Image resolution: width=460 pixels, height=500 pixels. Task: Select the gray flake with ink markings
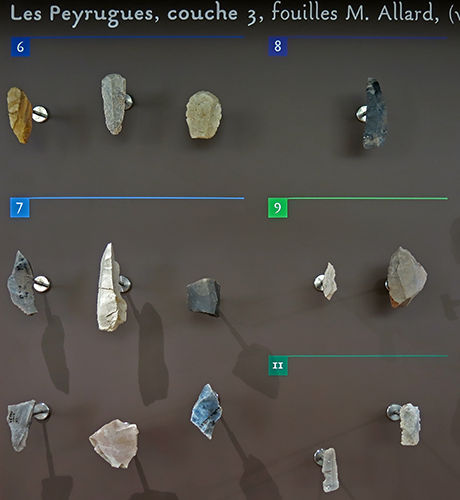point(21,426)
